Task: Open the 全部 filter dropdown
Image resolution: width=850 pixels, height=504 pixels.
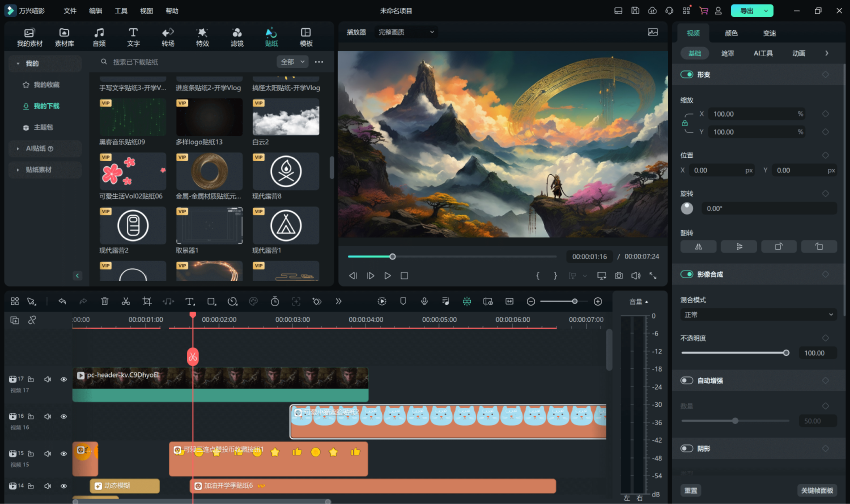Action: point(290,62)
